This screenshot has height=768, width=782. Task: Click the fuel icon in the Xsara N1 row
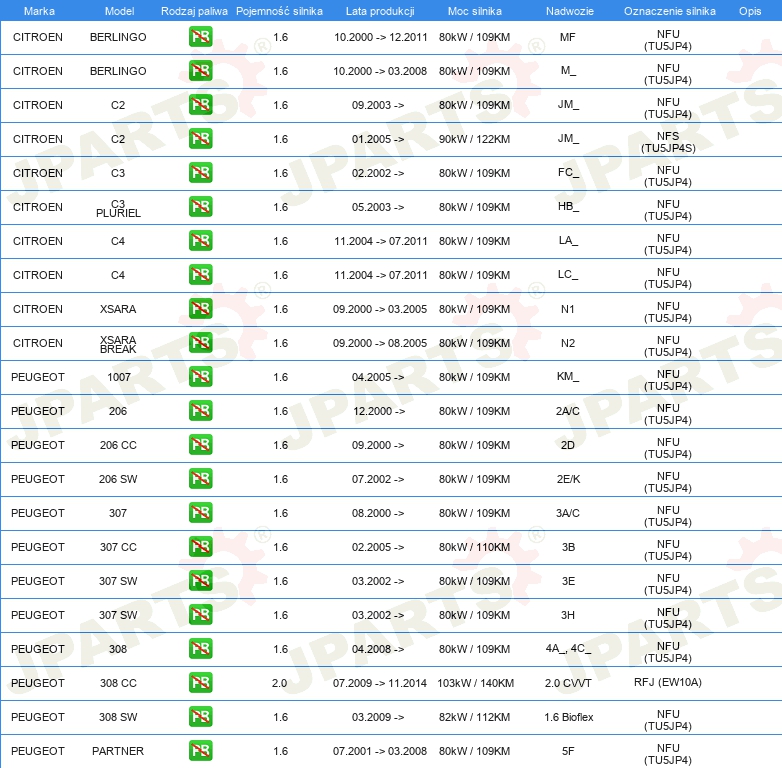[x=200, y=309]
